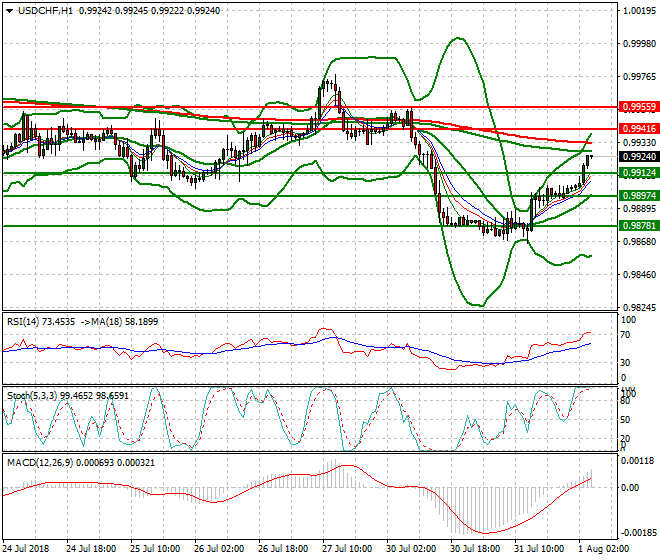Image resolution: width=660 pixels, height=560 pixels.
Task: Select the green 0.98974 support level label
Action: pyautogui.click(x=639, y=196)
